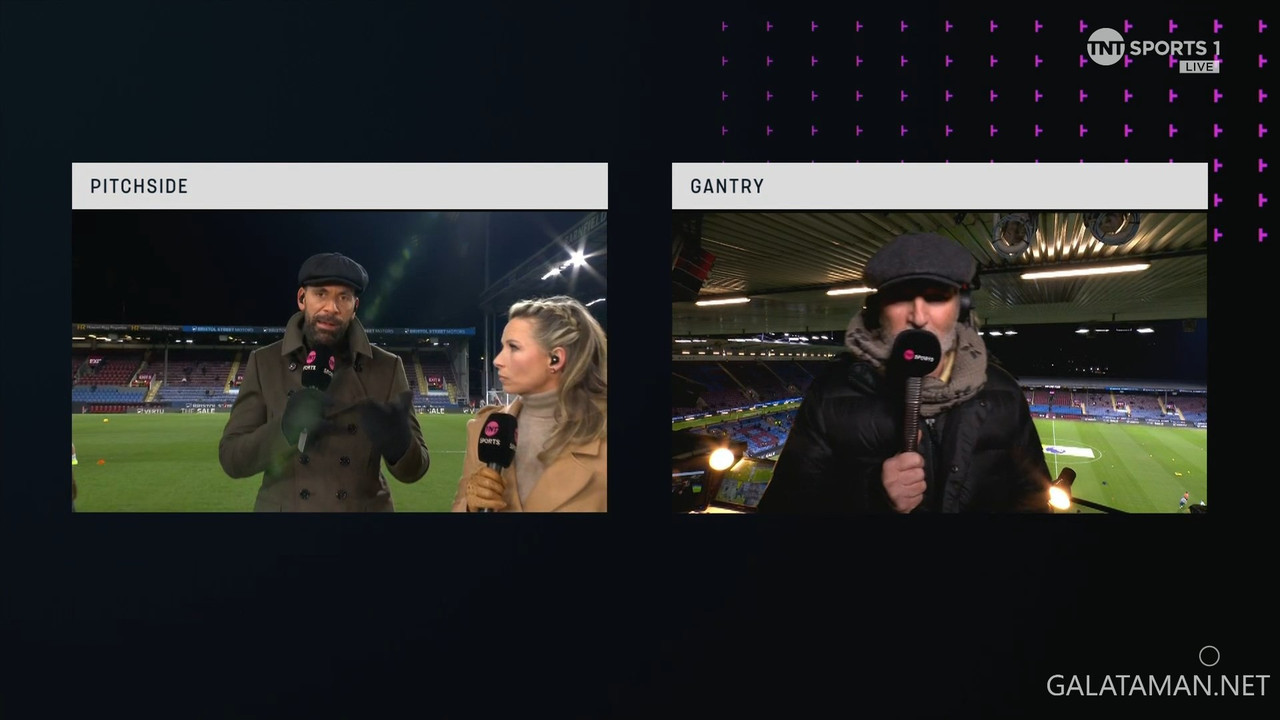Image resolution: width=1280 pixels, height=720 pixels.
Task: Click the bright floodlight in pitchside feed
Action: (x=576, y=261)
